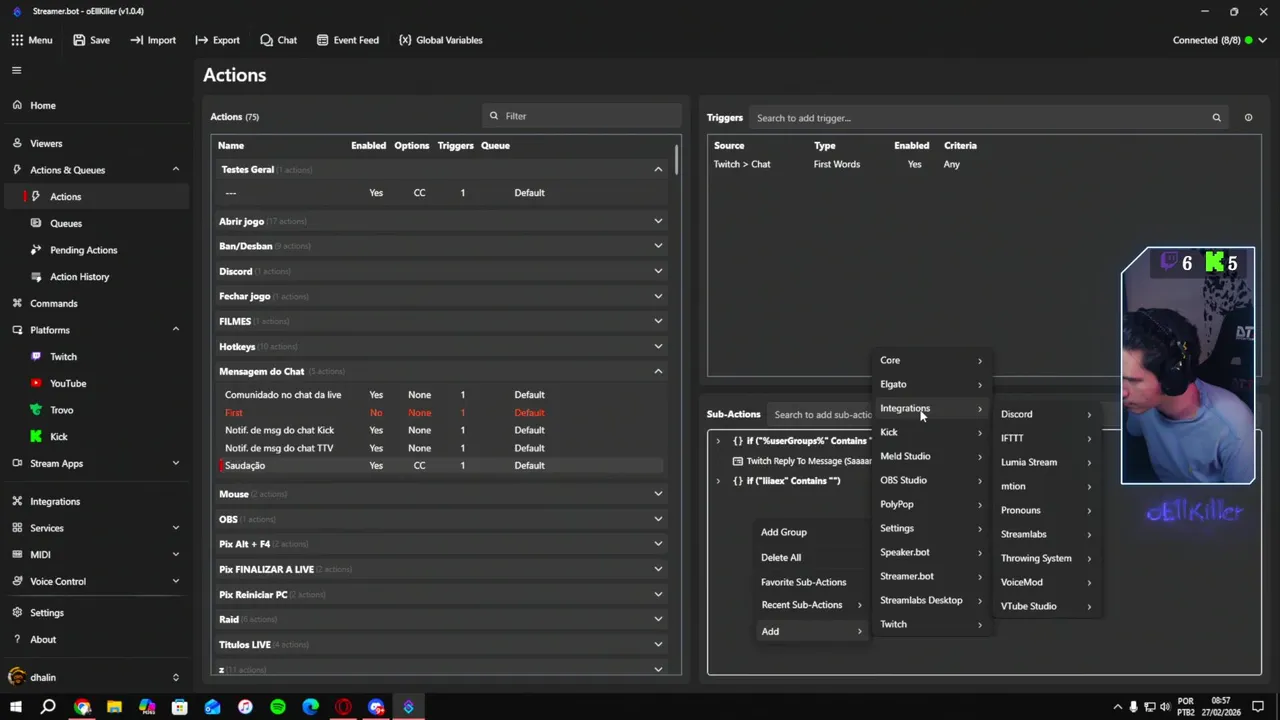Choose Twitch in the Add submenu
The height and width of the screenshot is (720, 1280).
click(931, 624)
